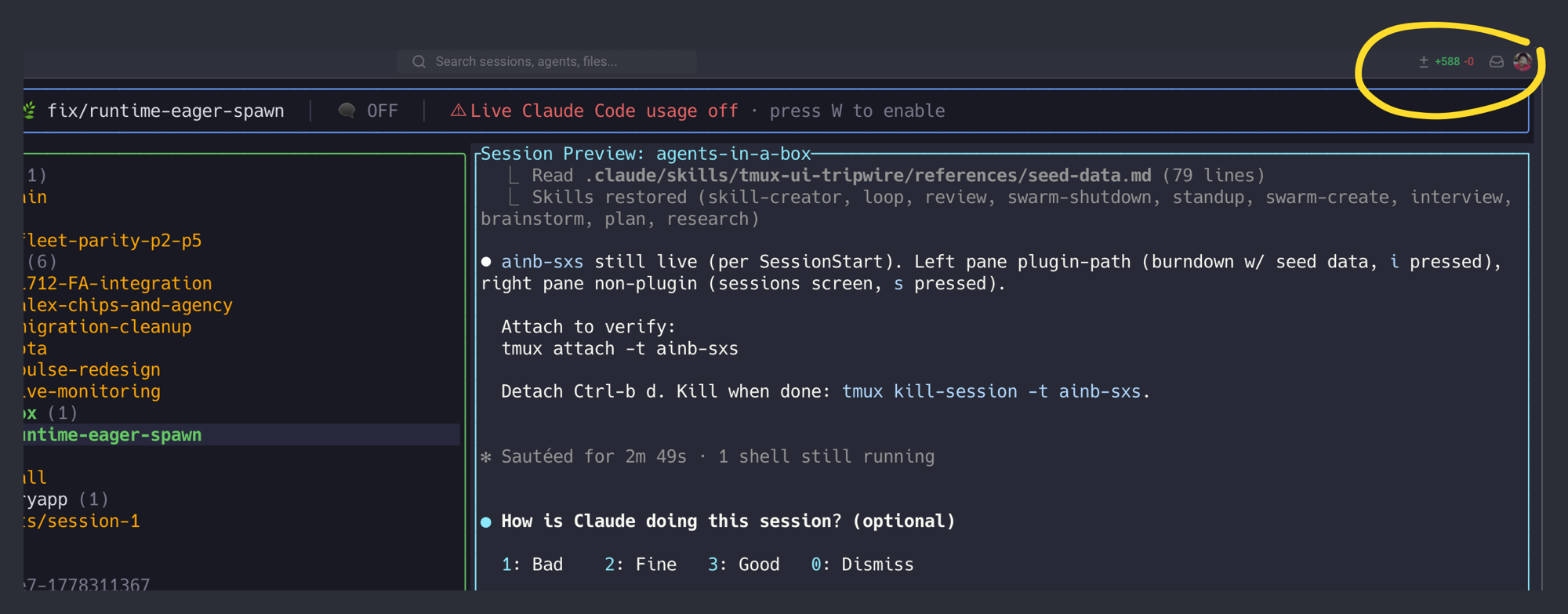This screenshot has width=1568, height=614.
Task: Click the ainb-sxs session name
Action: point(542,262)
